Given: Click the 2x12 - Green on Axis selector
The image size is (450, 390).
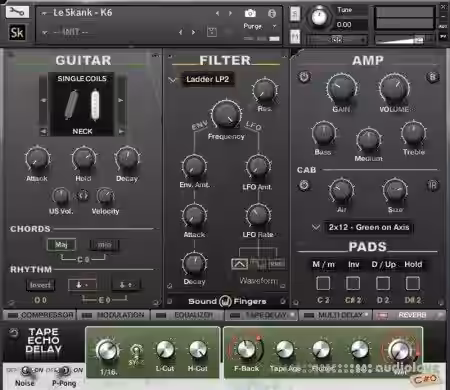Looking at the screenshot, I should 369,227.
